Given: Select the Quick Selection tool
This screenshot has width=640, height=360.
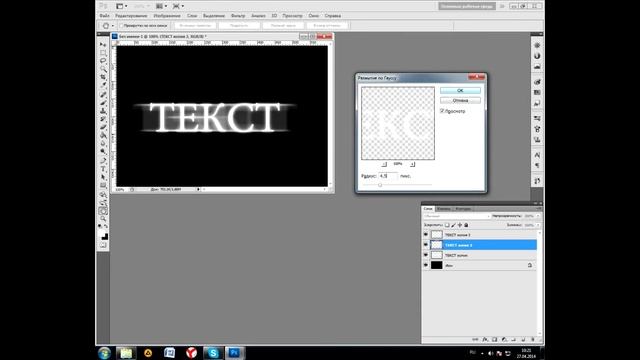Looking at the screenshot, I should click(x=103, y=69).
